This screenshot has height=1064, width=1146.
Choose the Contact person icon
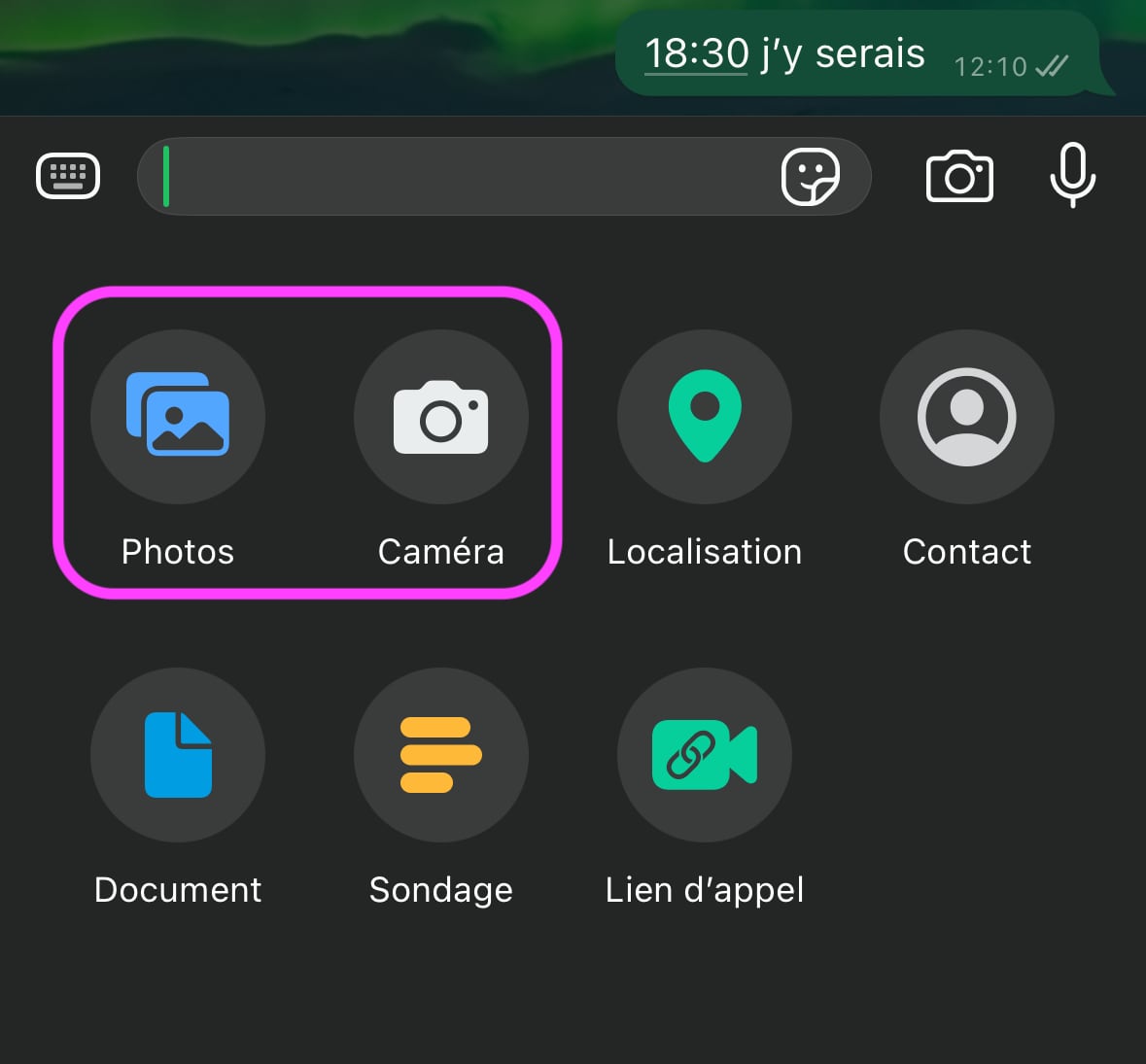click(966, 416)
